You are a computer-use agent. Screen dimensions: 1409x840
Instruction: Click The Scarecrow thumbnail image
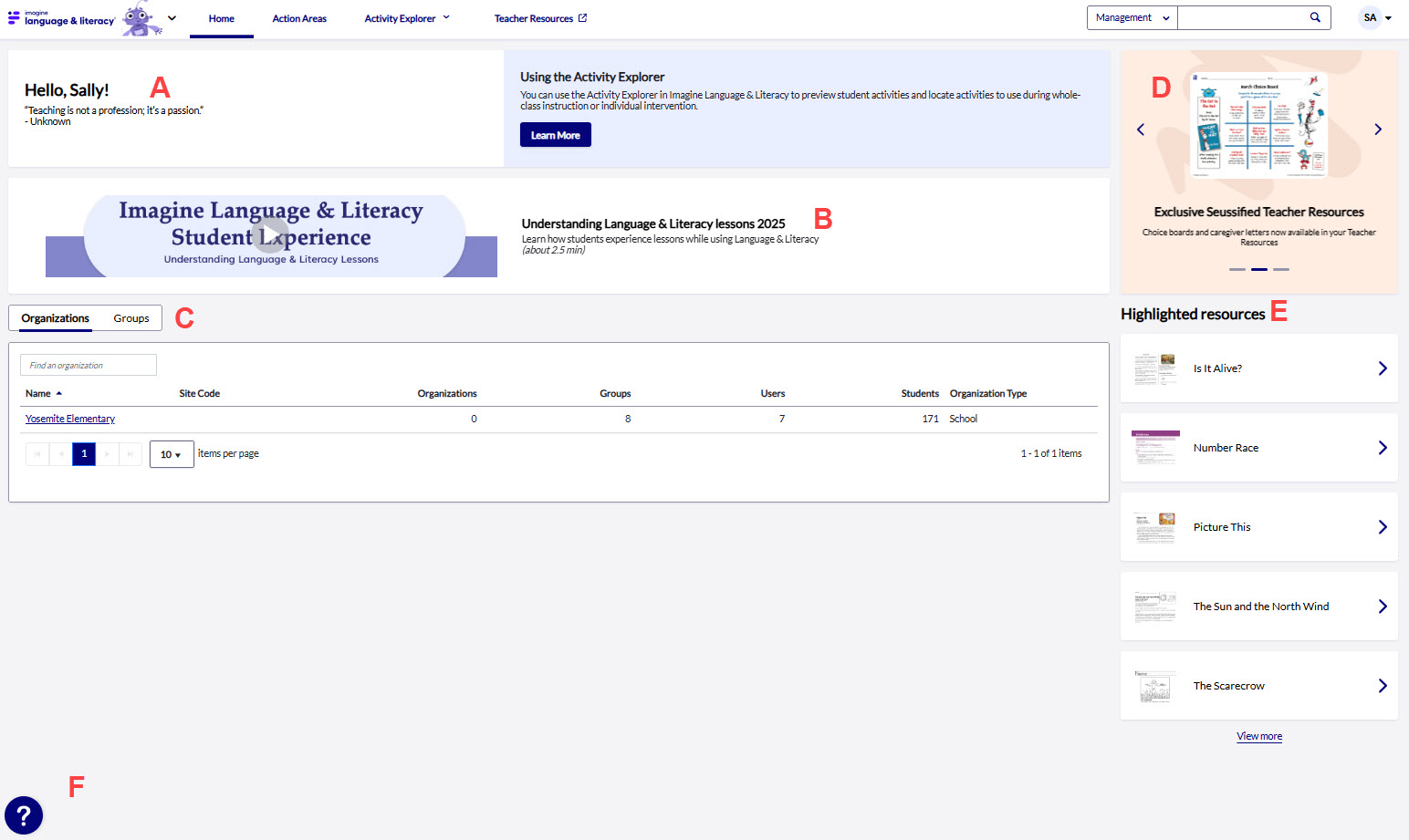click(x=1155, y=686)
